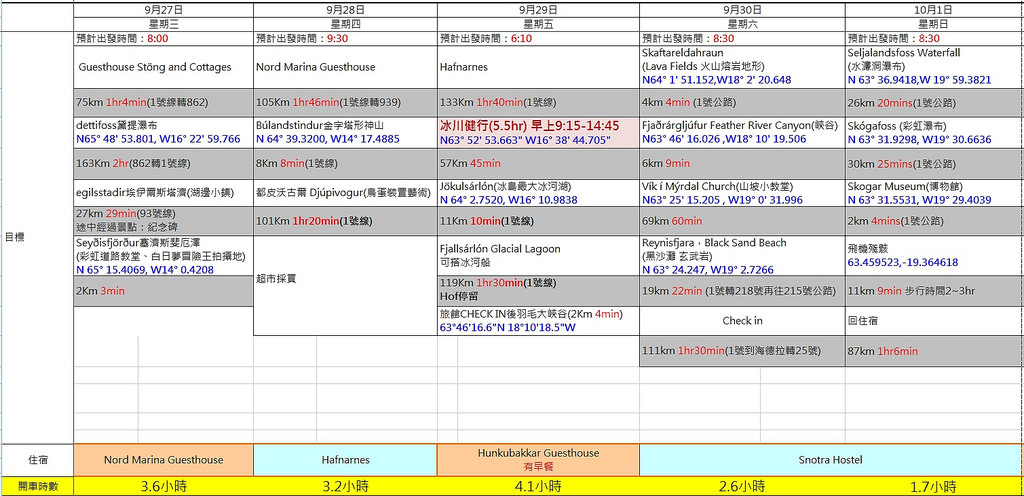The width and height of the screenshot is (1024, 496).
Task: Click the Hafnarnes cell under 9月29日
Action: (538, 67)
